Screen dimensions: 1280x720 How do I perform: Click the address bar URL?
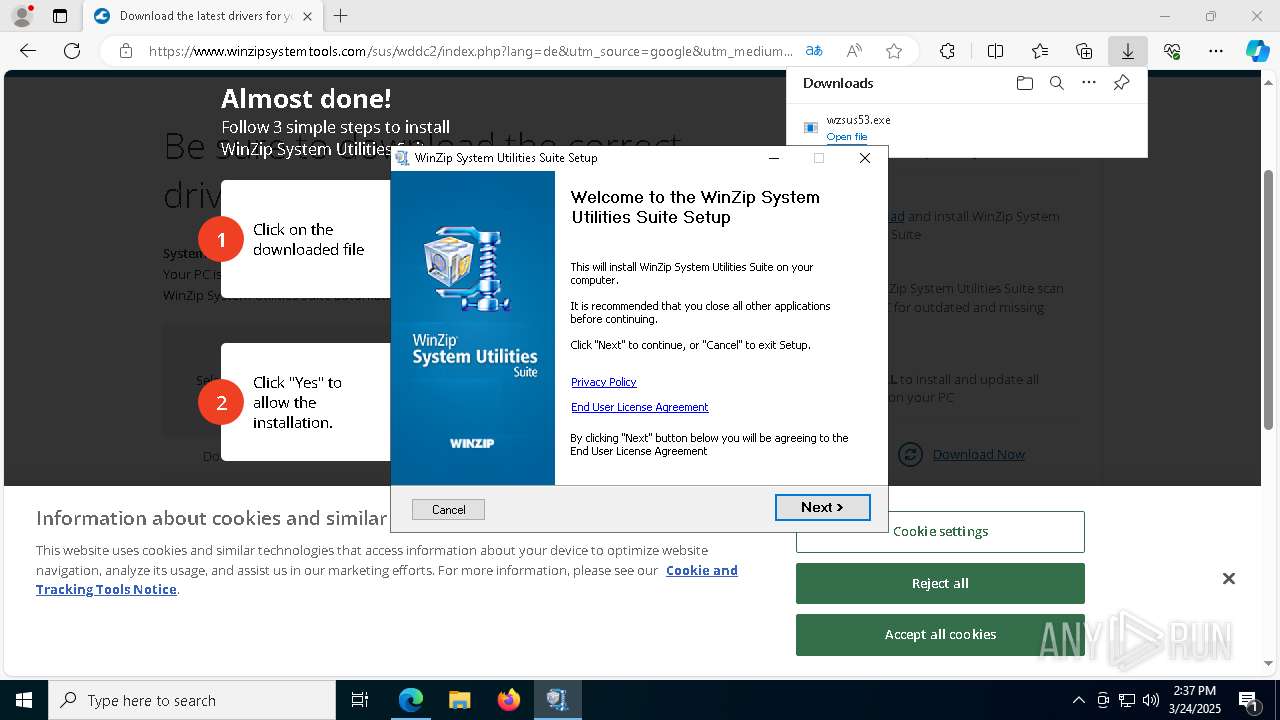click(x=470, y=51)
